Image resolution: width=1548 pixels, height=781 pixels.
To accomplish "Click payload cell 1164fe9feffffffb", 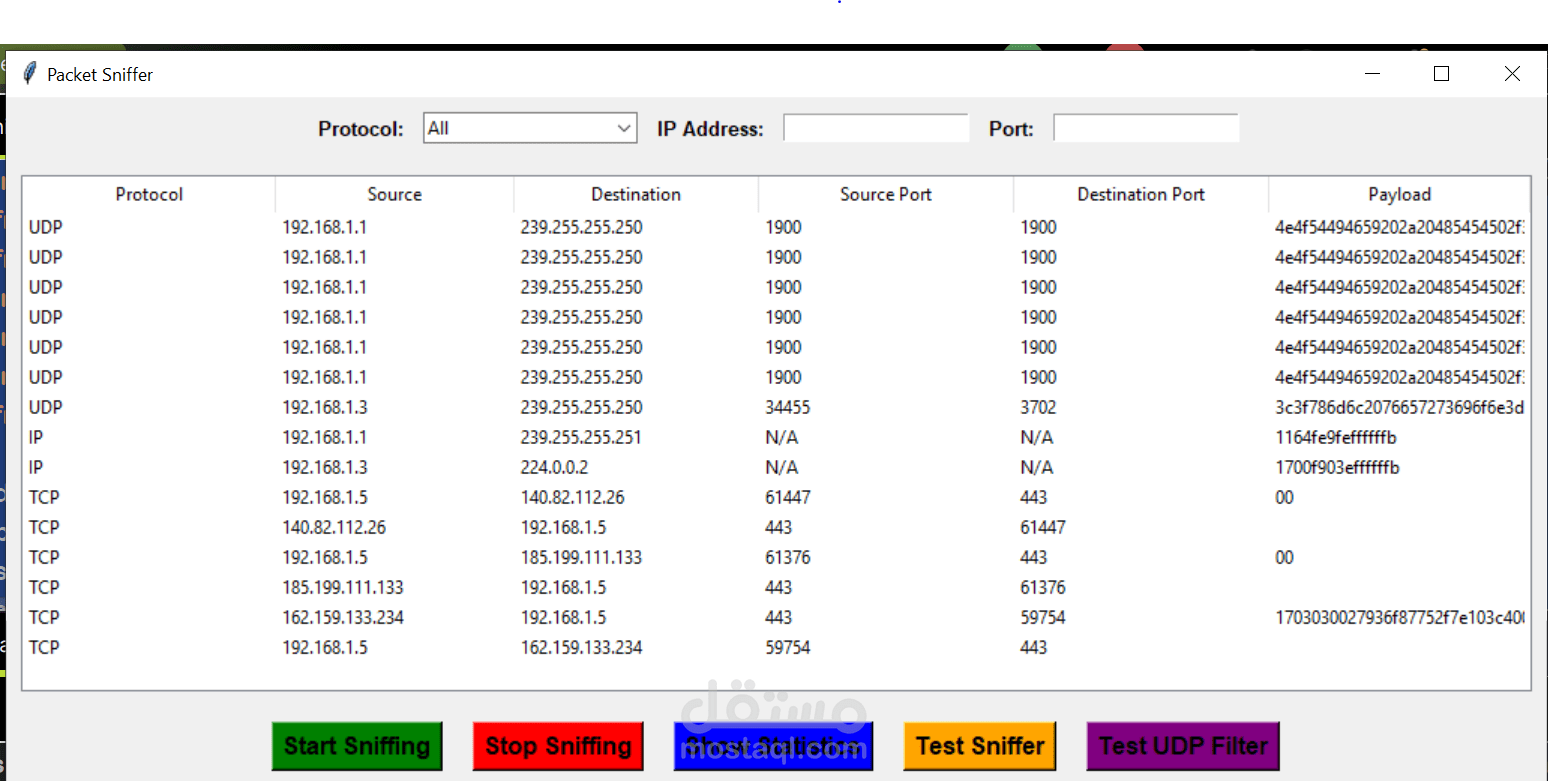I will click(x=1336, y=437).
